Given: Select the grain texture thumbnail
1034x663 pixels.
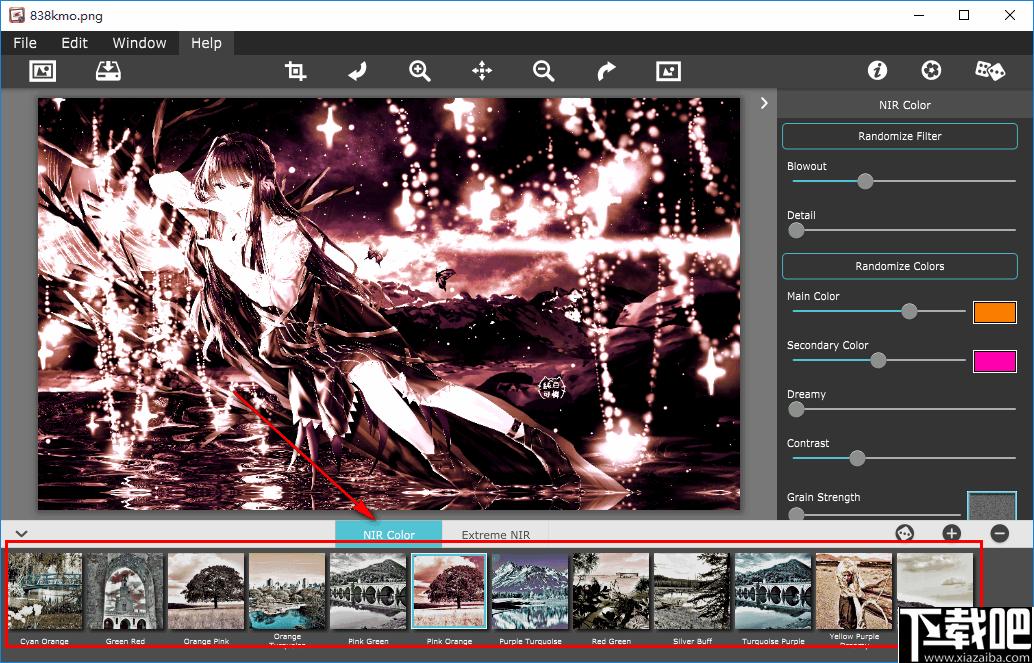Looking at the screenshot, I should pos(991,506).
